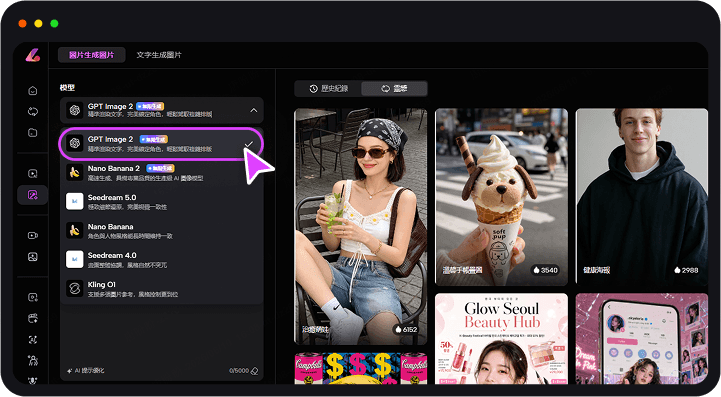721x397 pixels.
Task: Switch to the text-to-image tab
Action: coord(159,55)
